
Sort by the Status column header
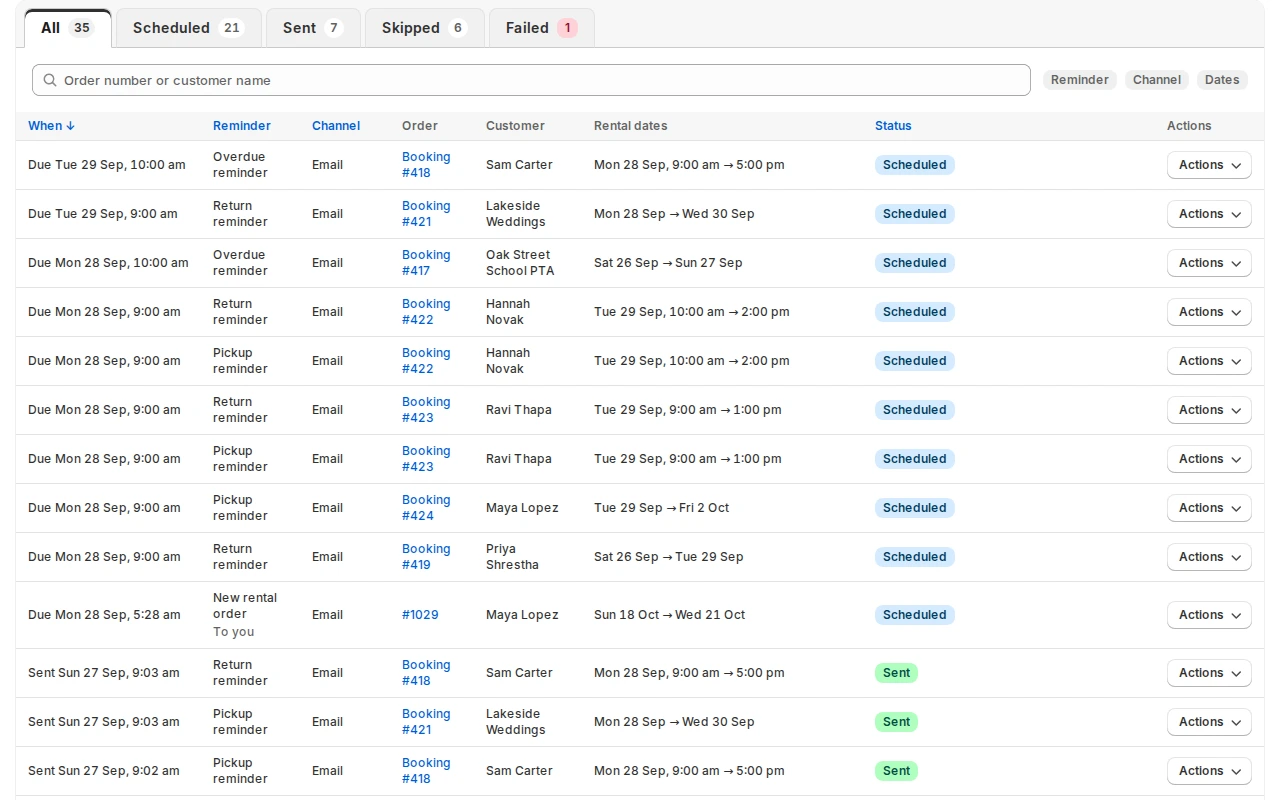click(893, 126)
